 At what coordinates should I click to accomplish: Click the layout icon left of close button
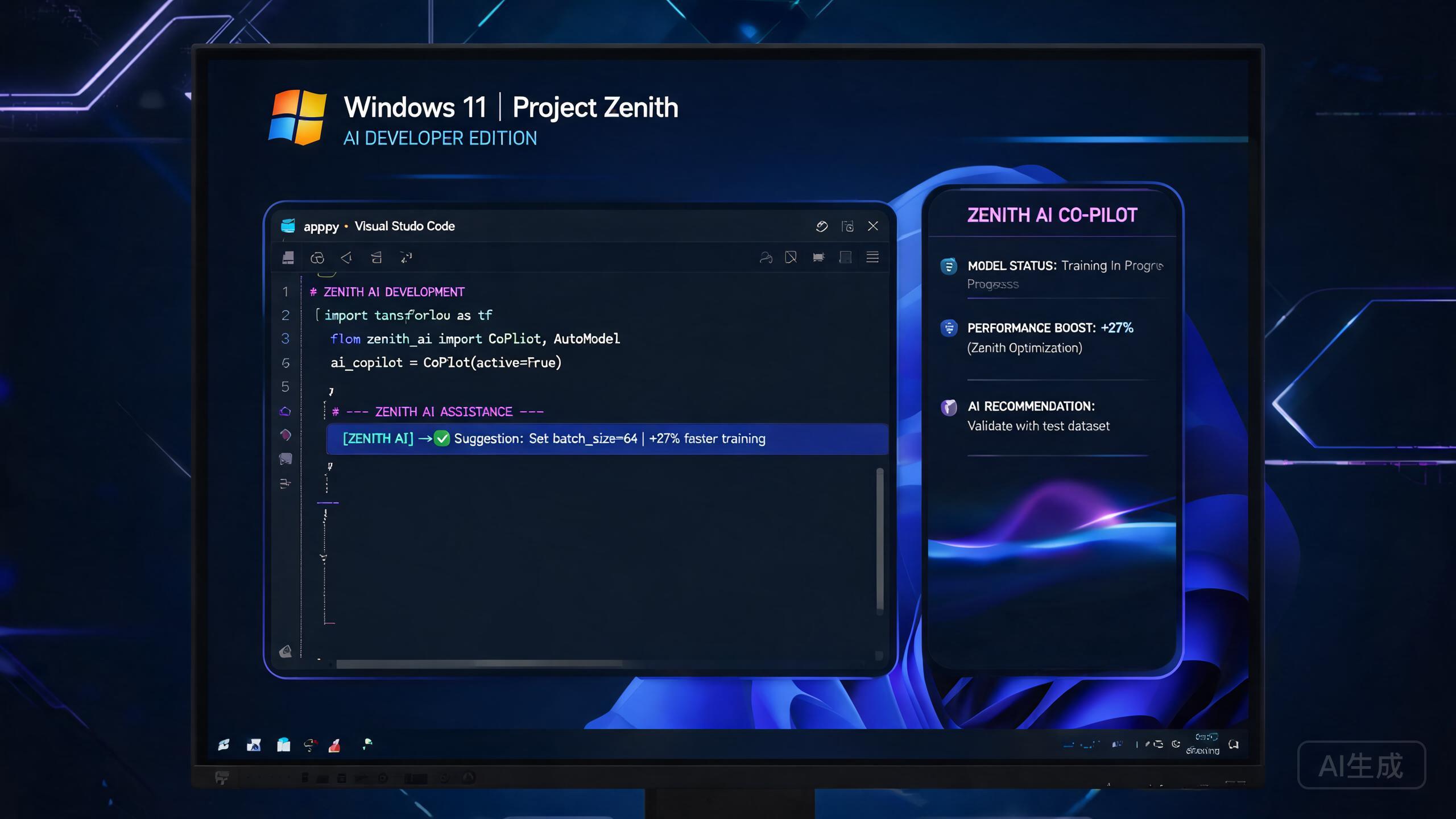pyautogui.click(x=847, y=226)
